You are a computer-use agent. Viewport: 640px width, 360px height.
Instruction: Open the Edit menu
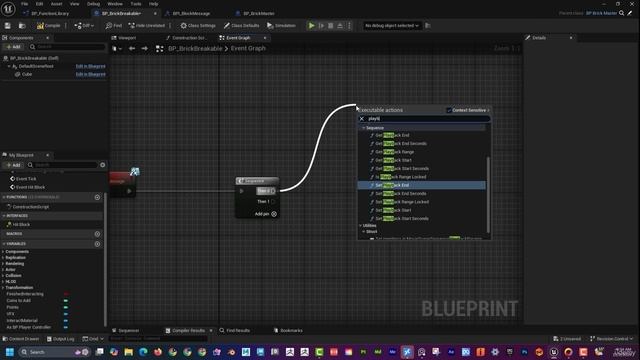(x=39, y=4)
